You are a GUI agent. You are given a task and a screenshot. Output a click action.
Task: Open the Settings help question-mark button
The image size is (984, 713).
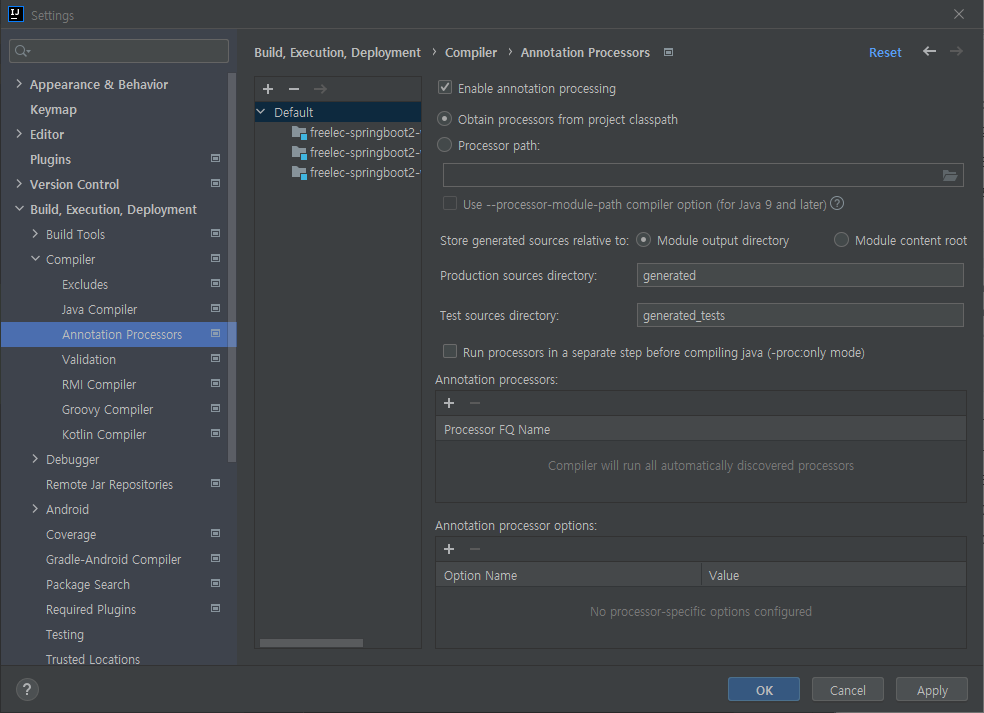click(26, 690)
